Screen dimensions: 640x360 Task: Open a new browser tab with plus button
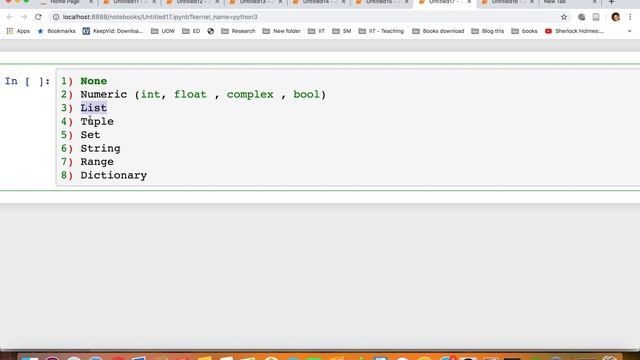tap(611, 2)
